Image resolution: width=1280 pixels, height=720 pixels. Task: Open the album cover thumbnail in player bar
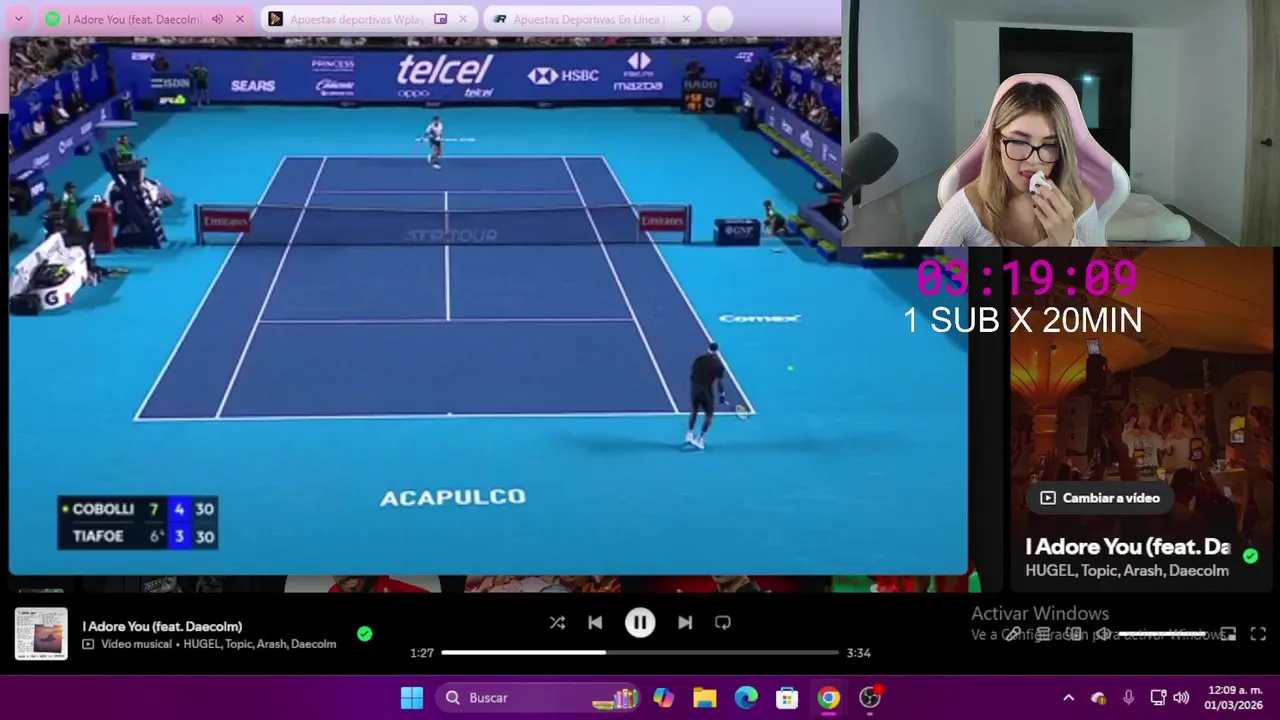coord(41,634)
